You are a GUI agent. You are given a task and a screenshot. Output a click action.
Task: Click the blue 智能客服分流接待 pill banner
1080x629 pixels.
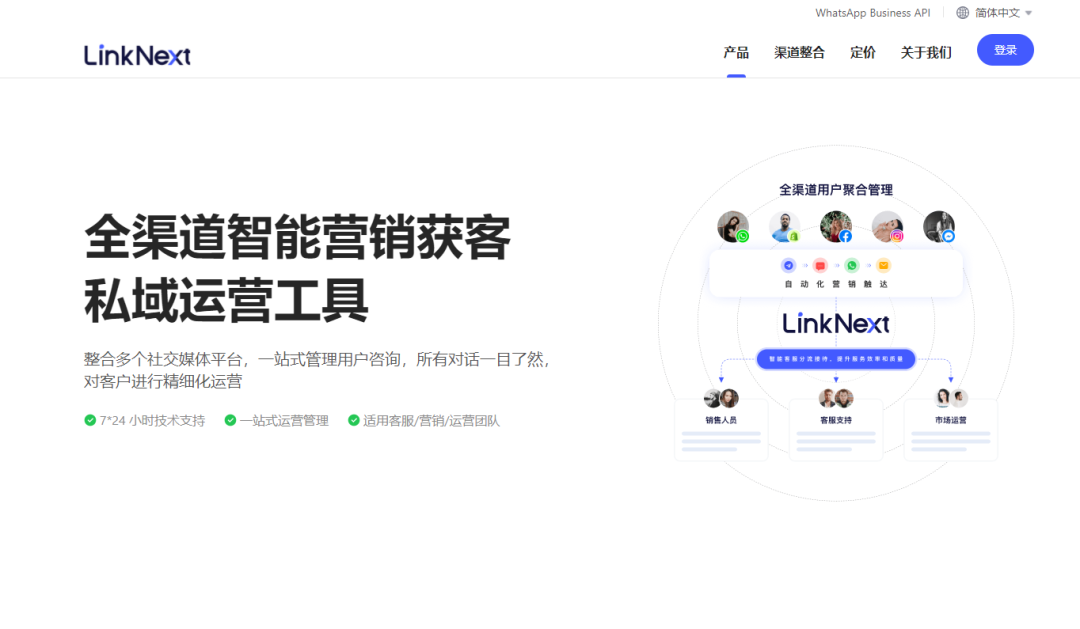[835, 359]
